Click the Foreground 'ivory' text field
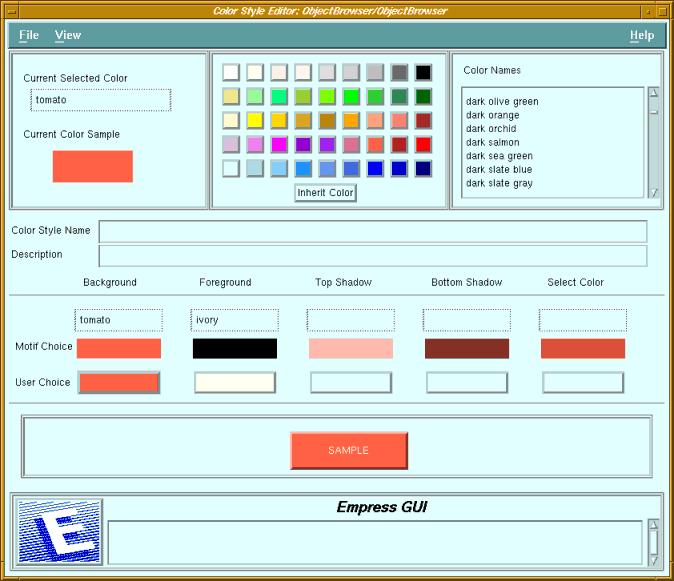 click(235, 320)
